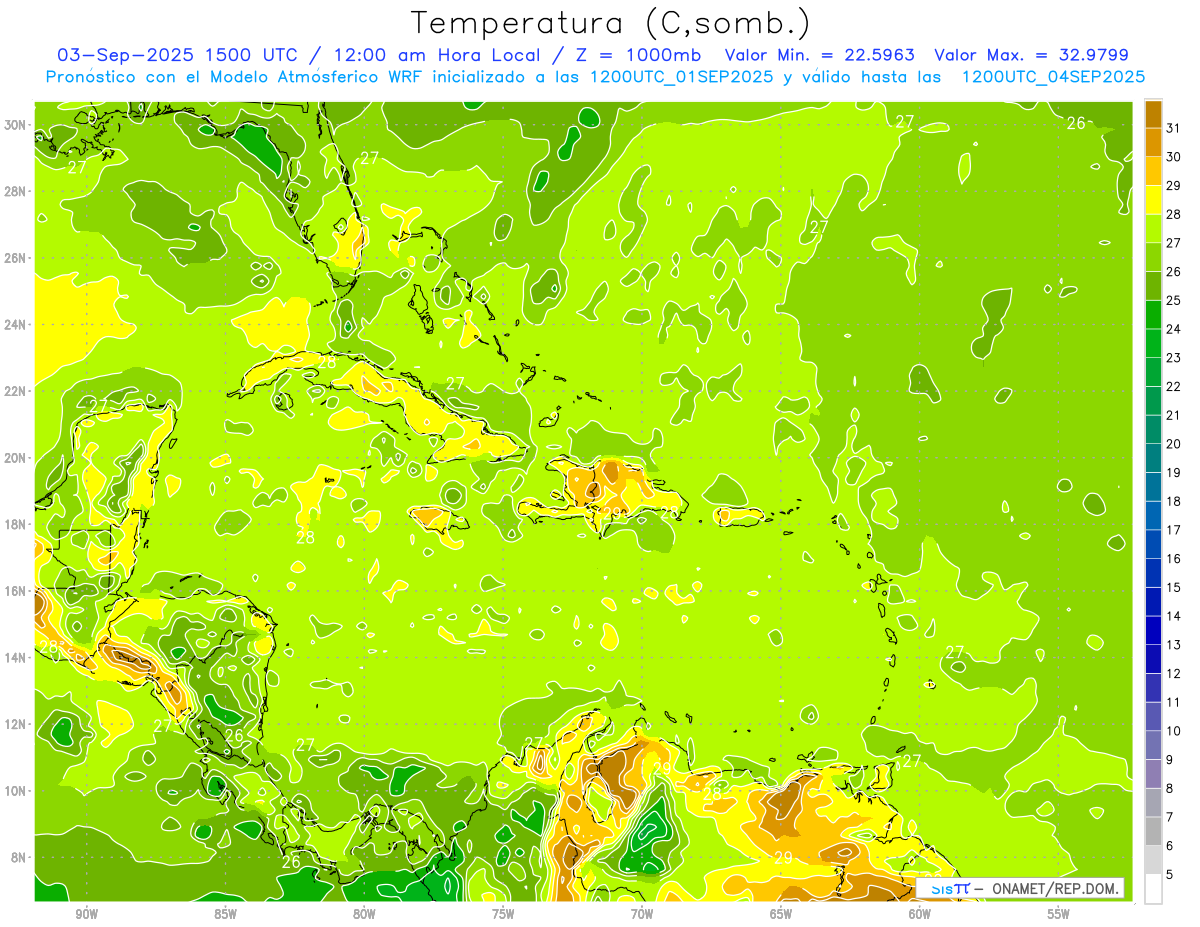Click color scale label "31"
The height and width of the screenshot is (927, 1200).
click(1174, 128)
